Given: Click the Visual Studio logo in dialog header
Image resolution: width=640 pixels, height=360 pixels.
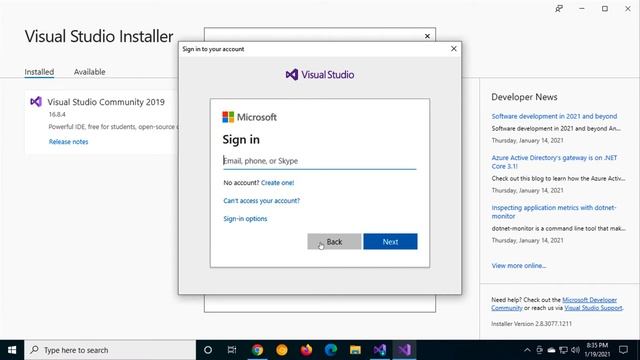Looking at the screenshot, I should tap(320, 75).
